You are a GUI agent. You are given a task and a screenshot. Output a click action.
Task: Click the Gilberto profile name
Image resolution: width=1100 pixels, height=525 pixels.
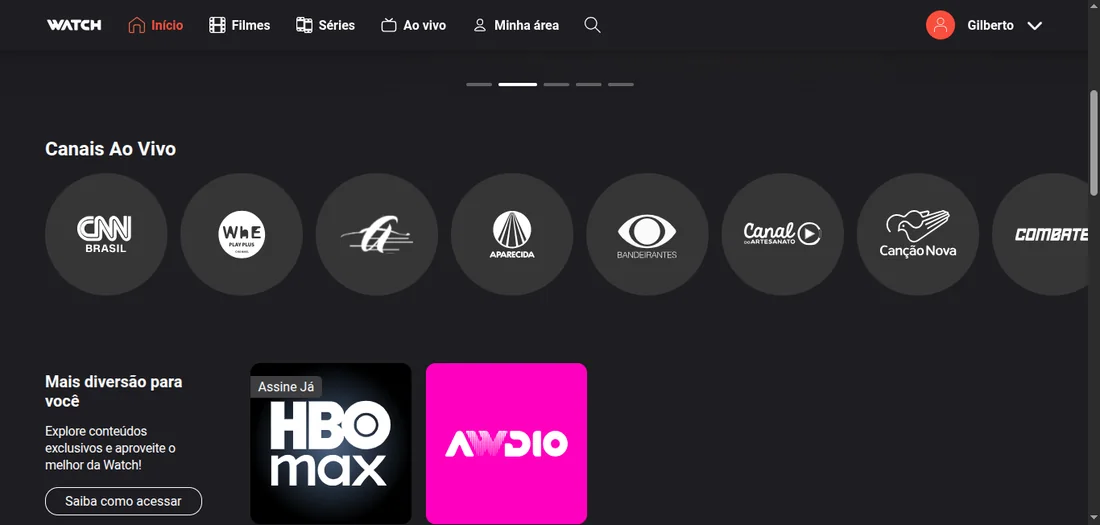(990, 25)
